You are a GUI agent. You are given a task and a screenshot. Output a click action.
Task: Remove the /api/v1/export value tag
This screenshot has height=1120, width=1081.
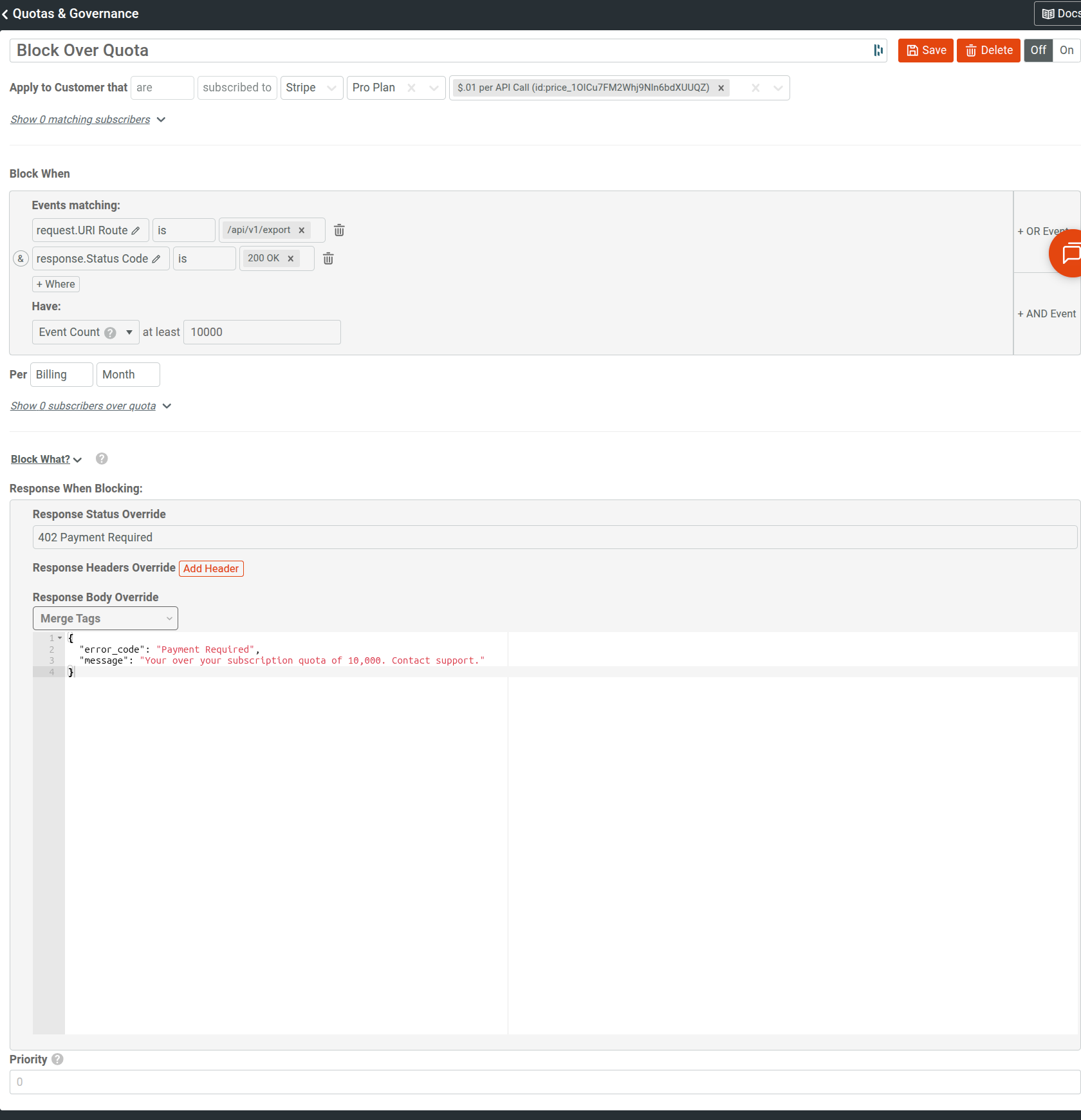pyautogui.click(x=302, y=230)
